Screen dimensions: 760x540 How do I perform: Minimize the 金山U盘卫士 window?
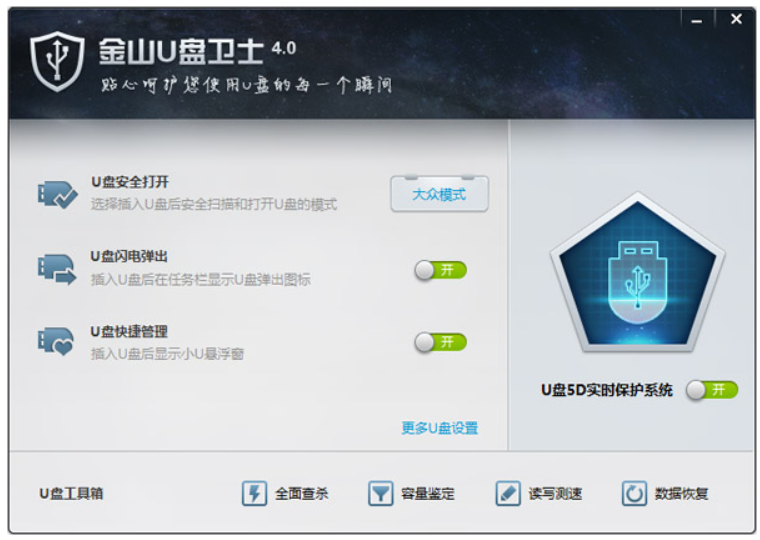click(x=697, y=20)
